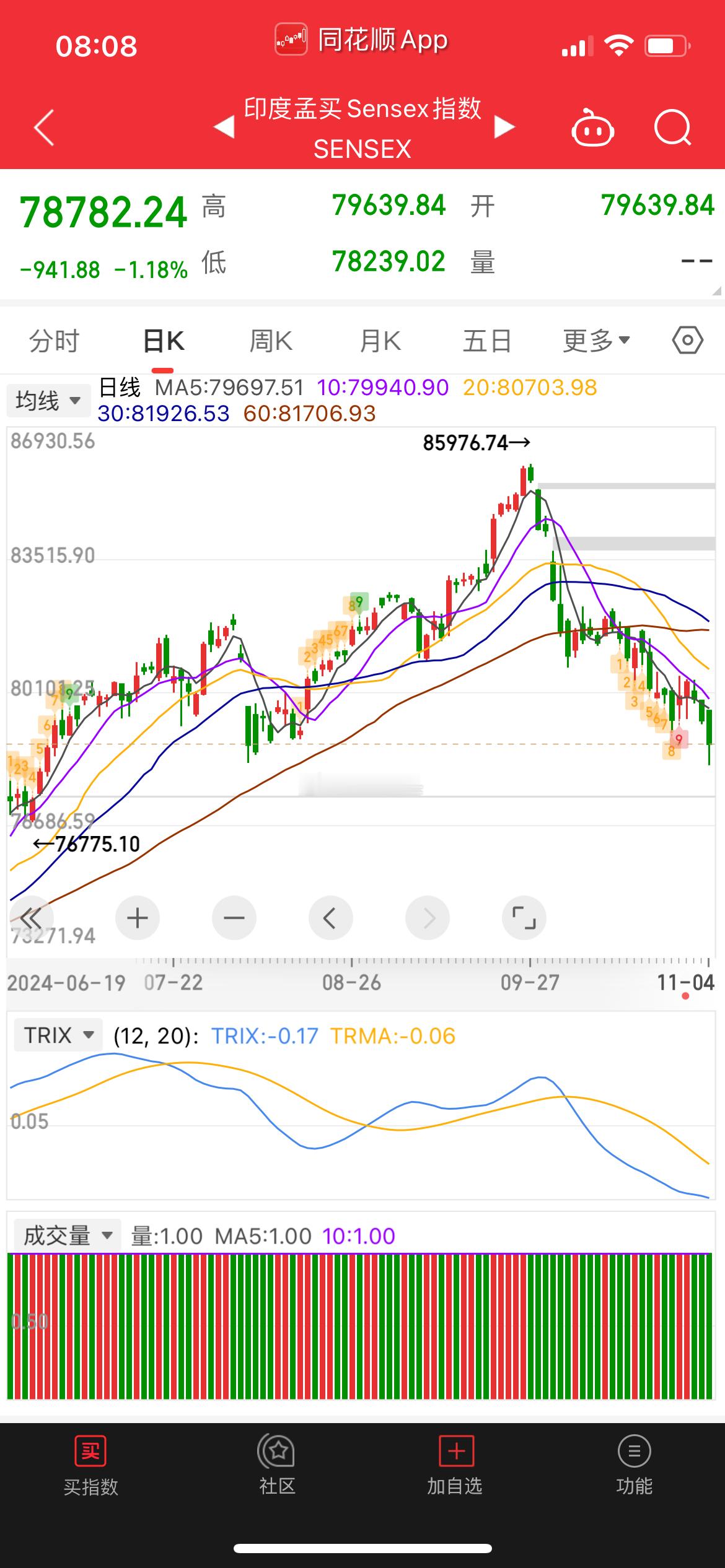
Task: Open the 均线 indicator dropdown
Action: coord(48,401)
